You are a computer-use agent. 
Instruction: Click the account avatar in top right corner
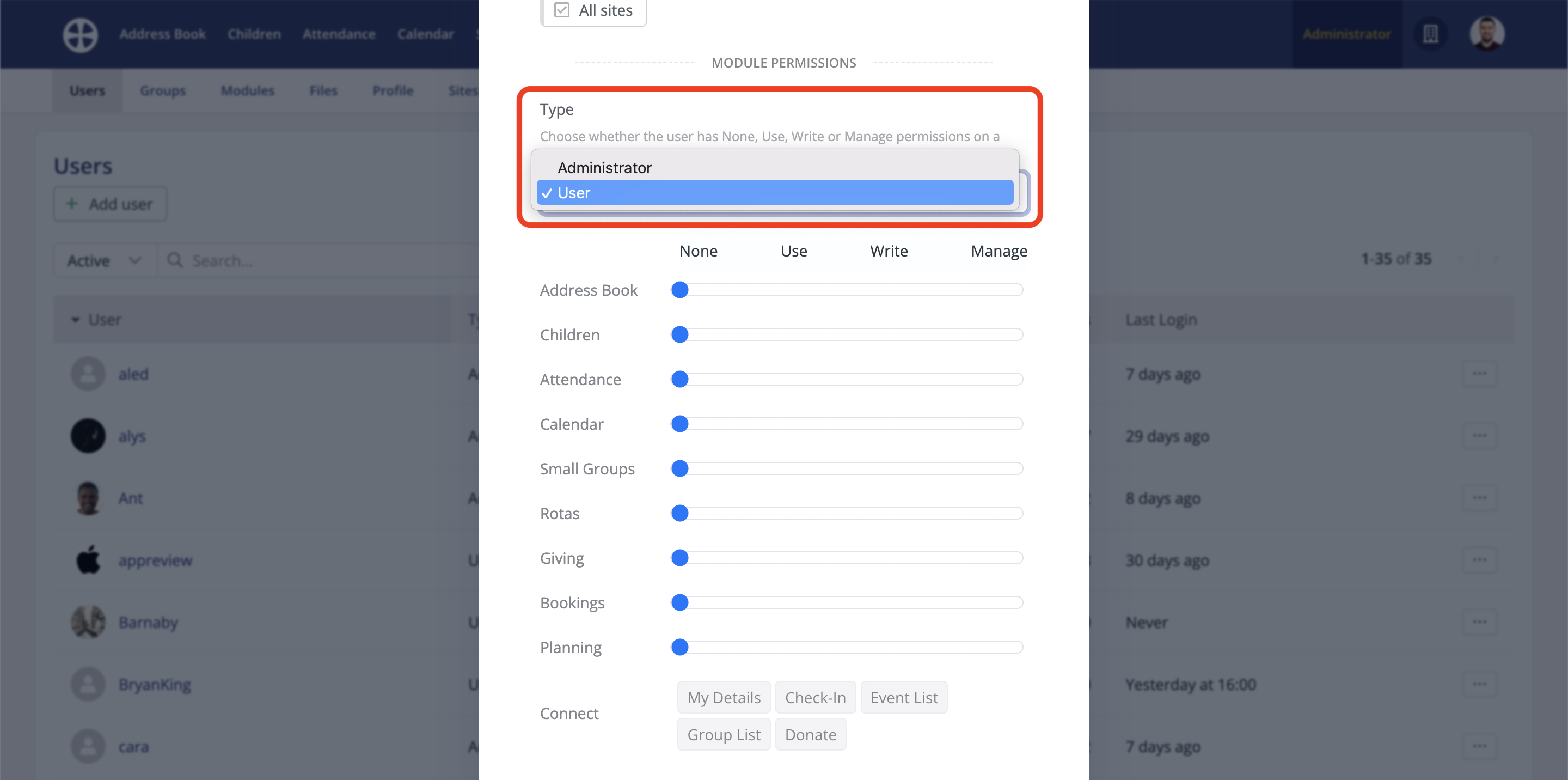pos(1486,35)
